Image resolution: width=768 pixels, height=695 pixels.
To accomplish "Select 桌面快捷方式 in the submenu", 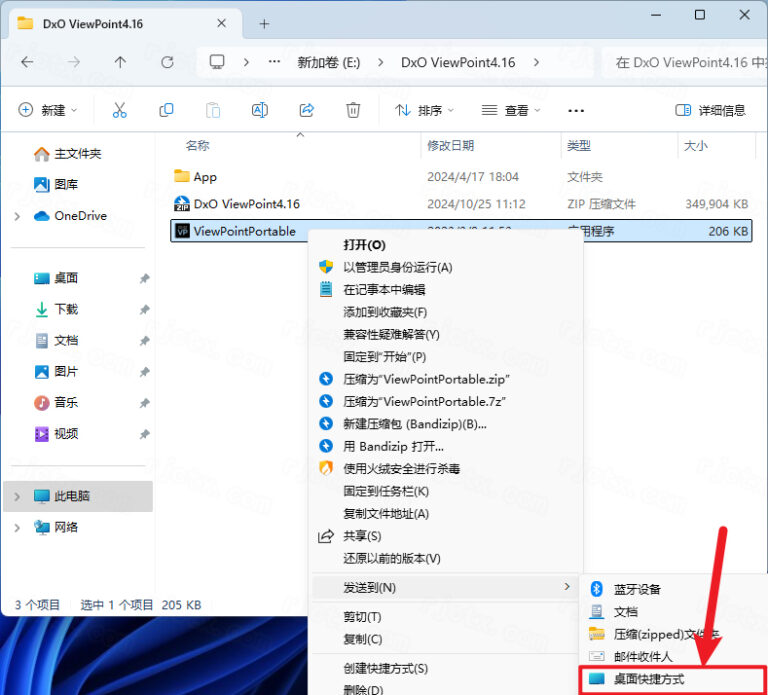I will pyautogui.click(x=649, y=679).
